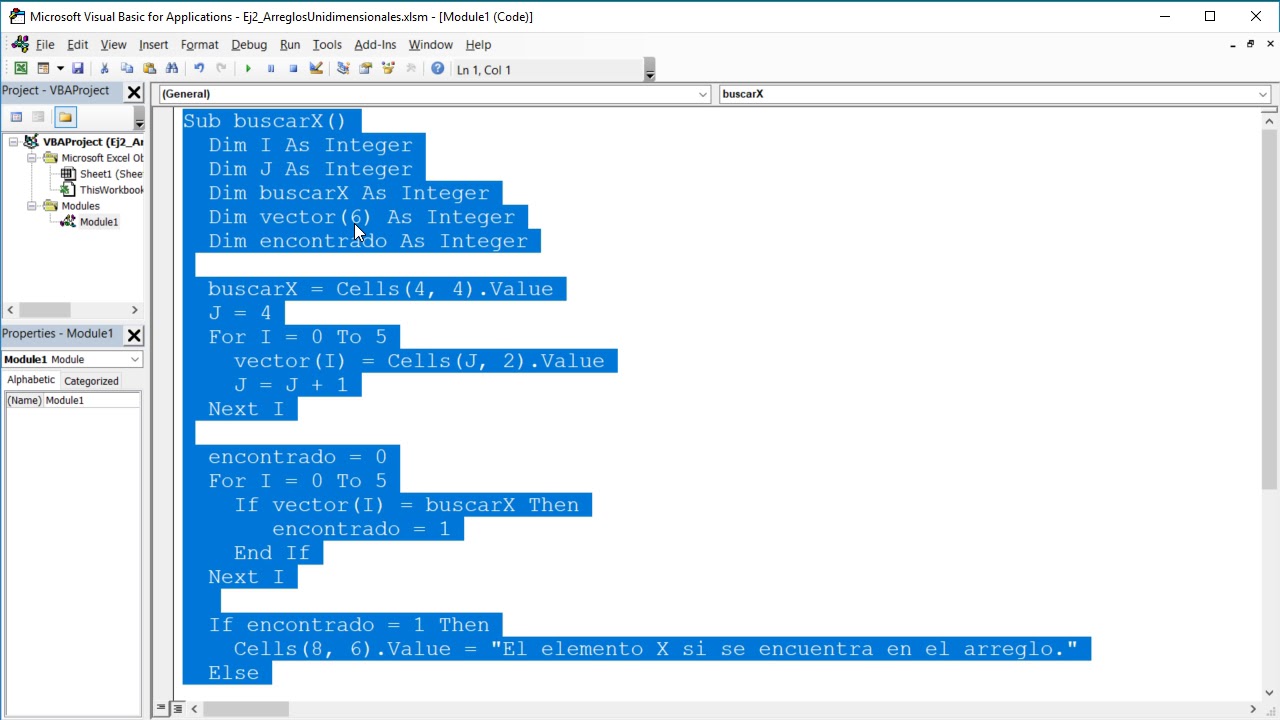Click View Code icon in Project panel
The height and width of the screenshot is (720, 1280).
pyautogui.click(x=17, y=117)
